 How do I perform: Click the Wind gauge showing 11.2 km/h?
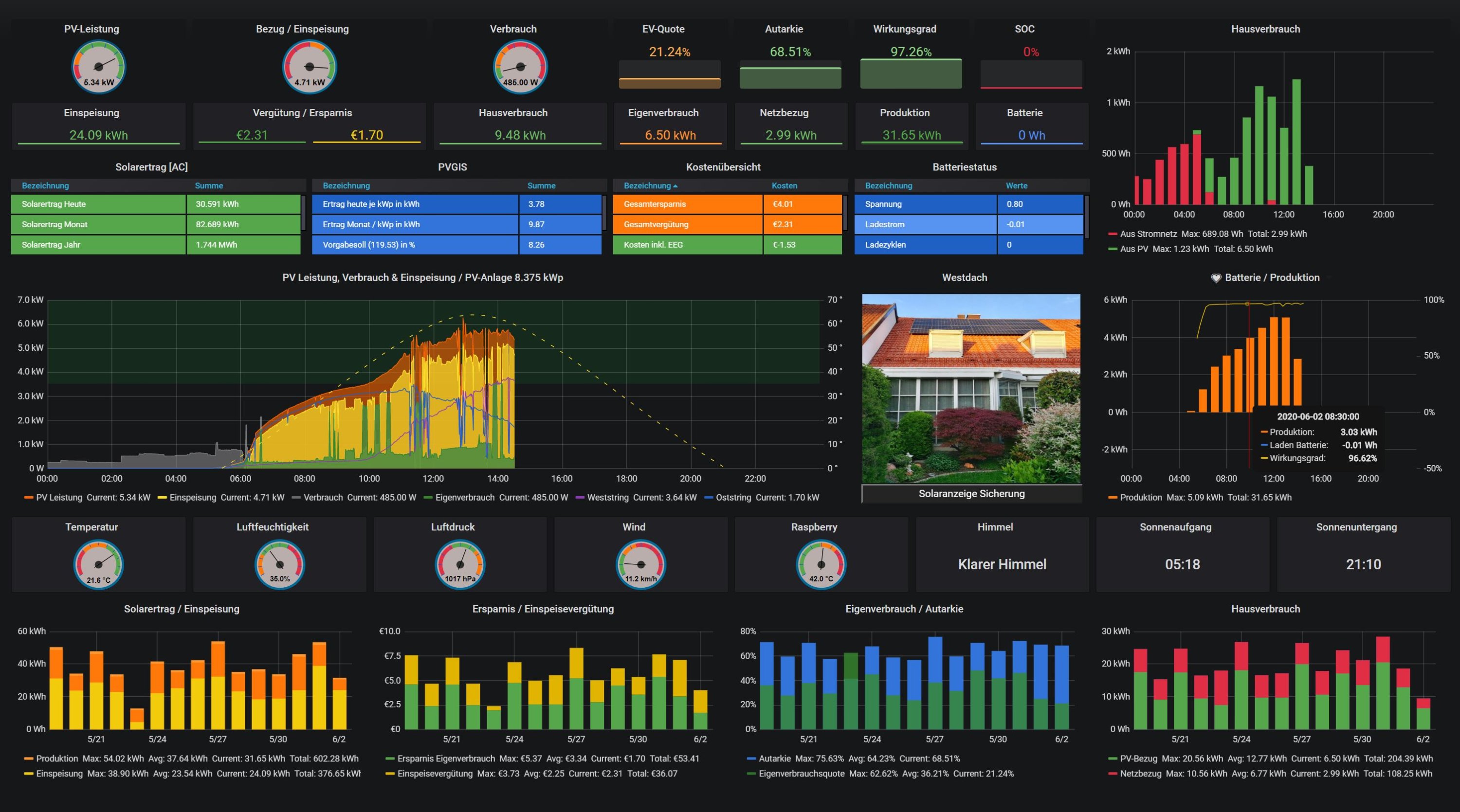pos(640,564)
